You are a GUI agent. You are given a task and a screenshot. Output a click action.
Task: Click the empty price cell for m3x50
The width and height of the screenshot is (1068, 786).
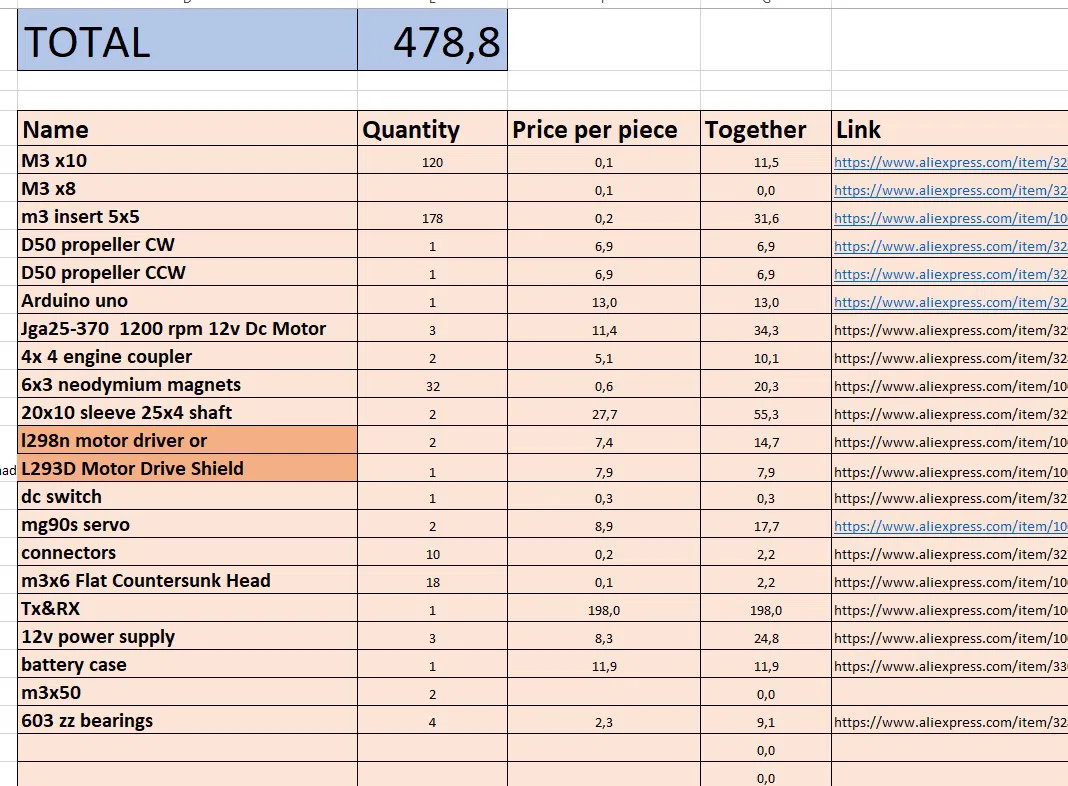click(604, 694)
